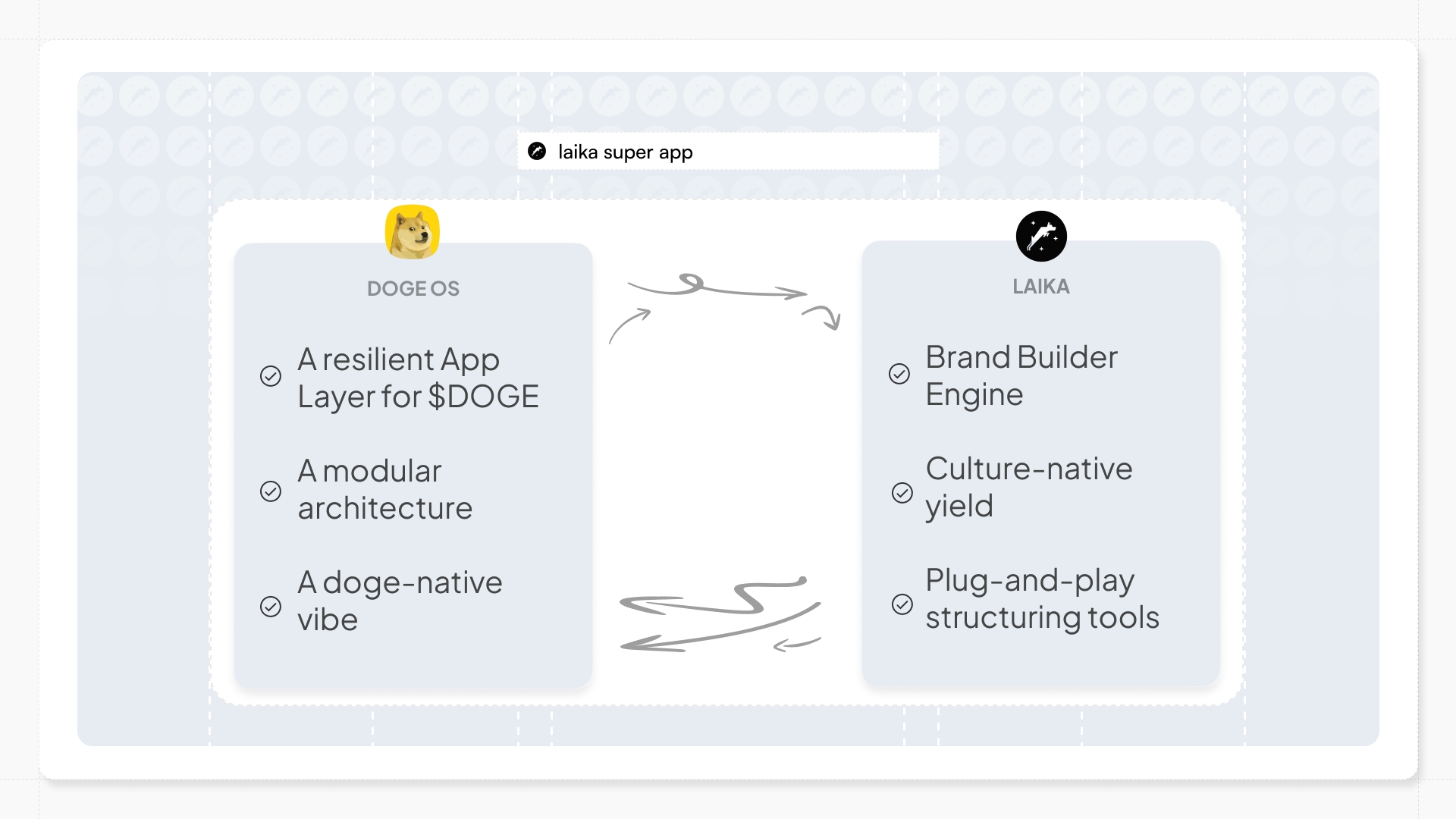Toggle the check beside "A resilient App Layer"
Screen dimensions: 1456x819
(x=271, y=376)
